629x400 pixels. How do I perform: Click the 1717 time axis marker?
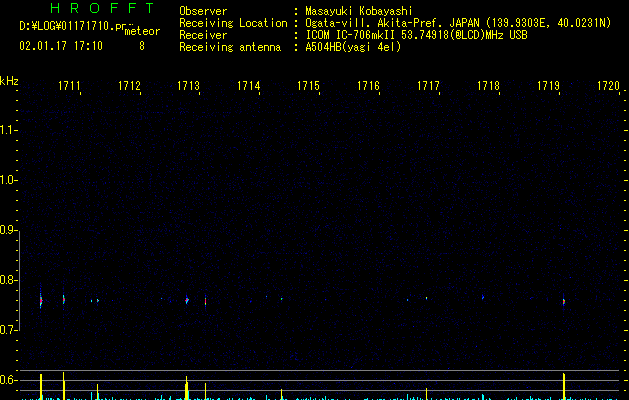click(428, 86)
